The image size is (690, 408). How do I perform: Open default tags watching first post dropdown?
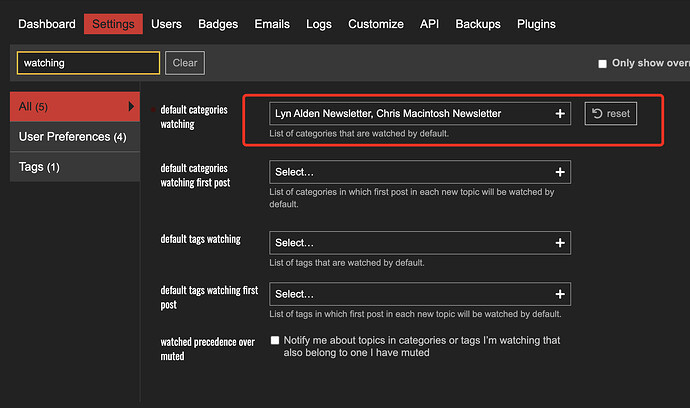click(420, 294)
